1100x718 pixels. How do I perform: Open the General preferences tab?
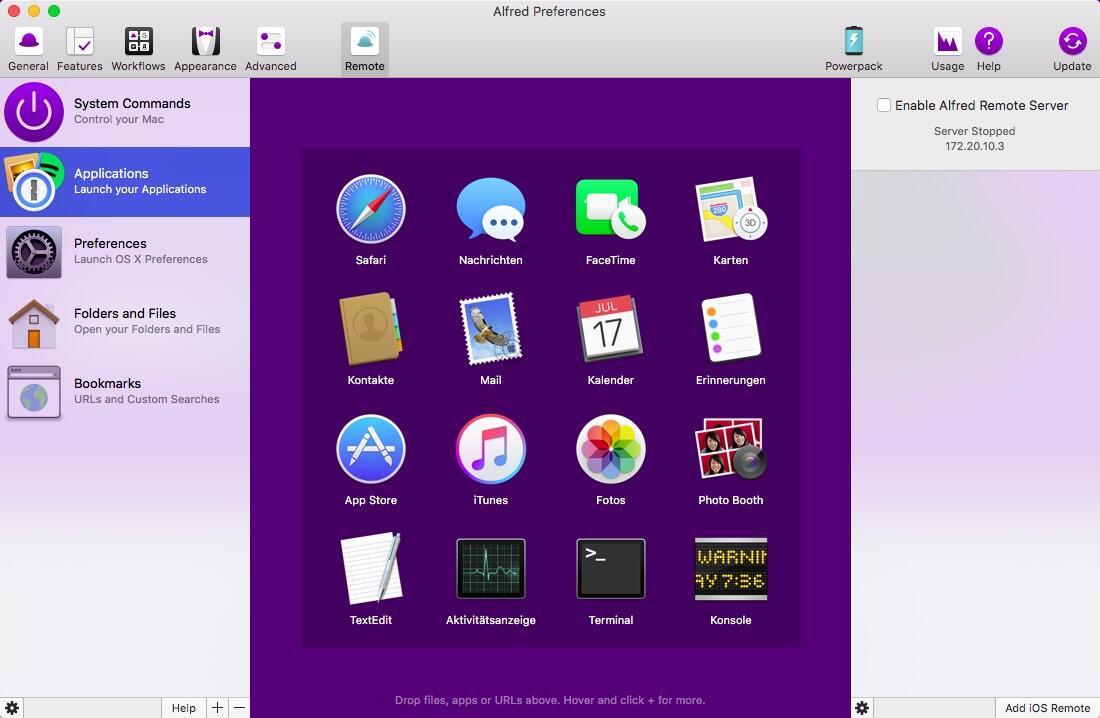click(x=28, y=49)
